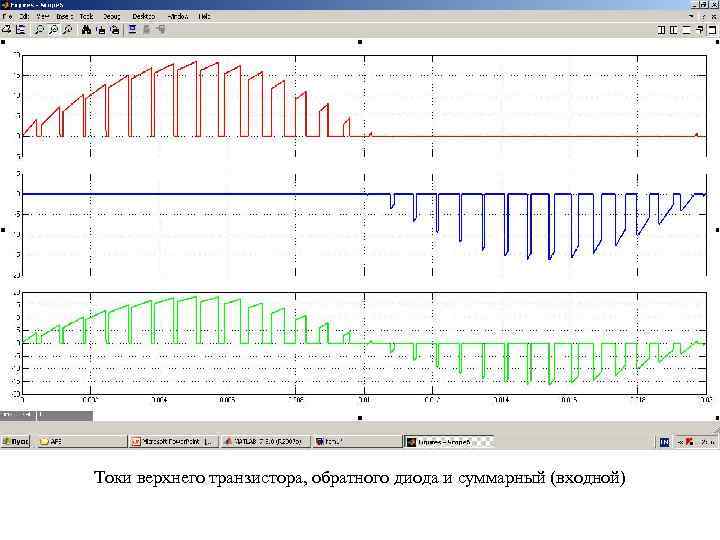The height and width of the screenshot is (540, 720).
Task: Click the tile top-bottom layout icon
Action: point(674,30)
